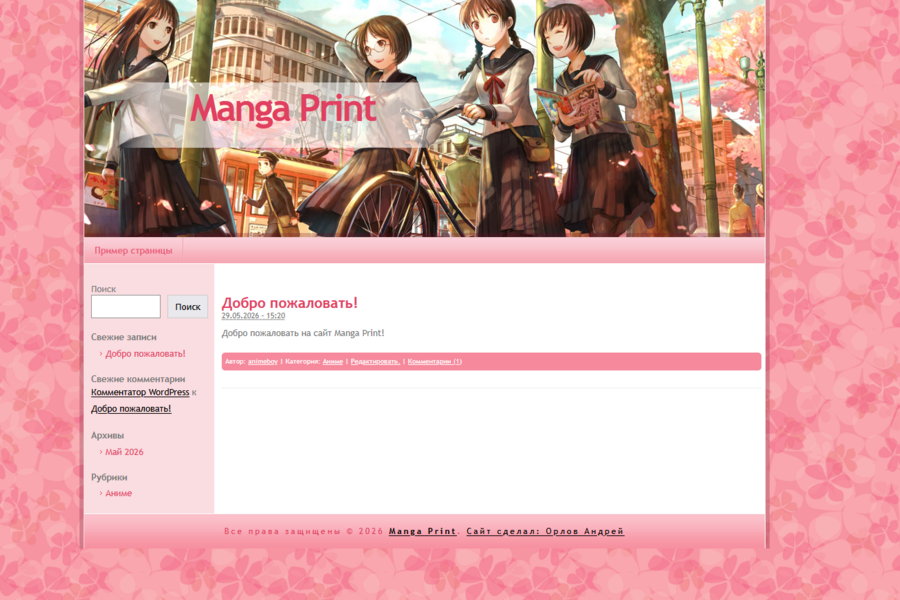Focus the Поиск search text field
This screenshot has height=600, width=900.
pos(126,307)
